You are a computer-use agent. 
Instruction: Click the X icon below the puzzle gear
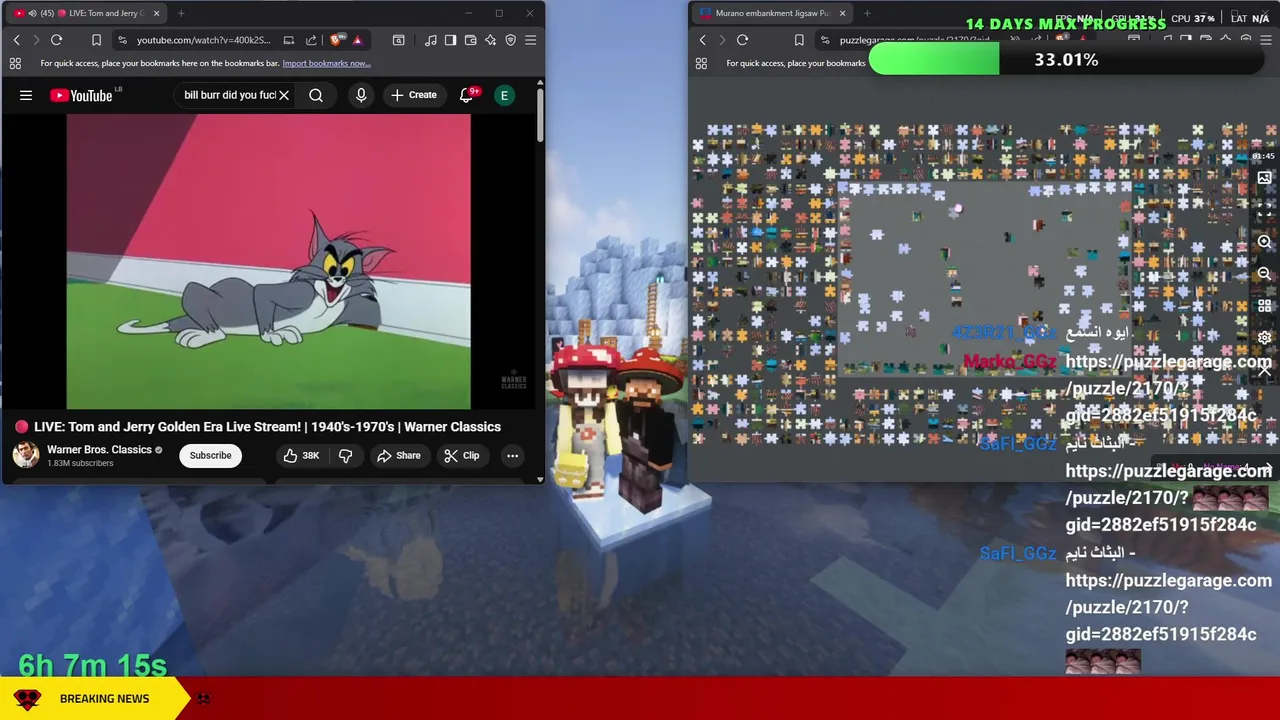click(x=1264, y=369)
